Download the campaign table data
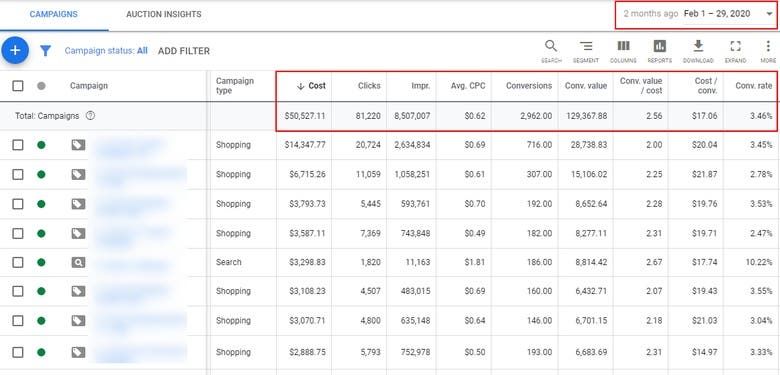 coord(698,51)
